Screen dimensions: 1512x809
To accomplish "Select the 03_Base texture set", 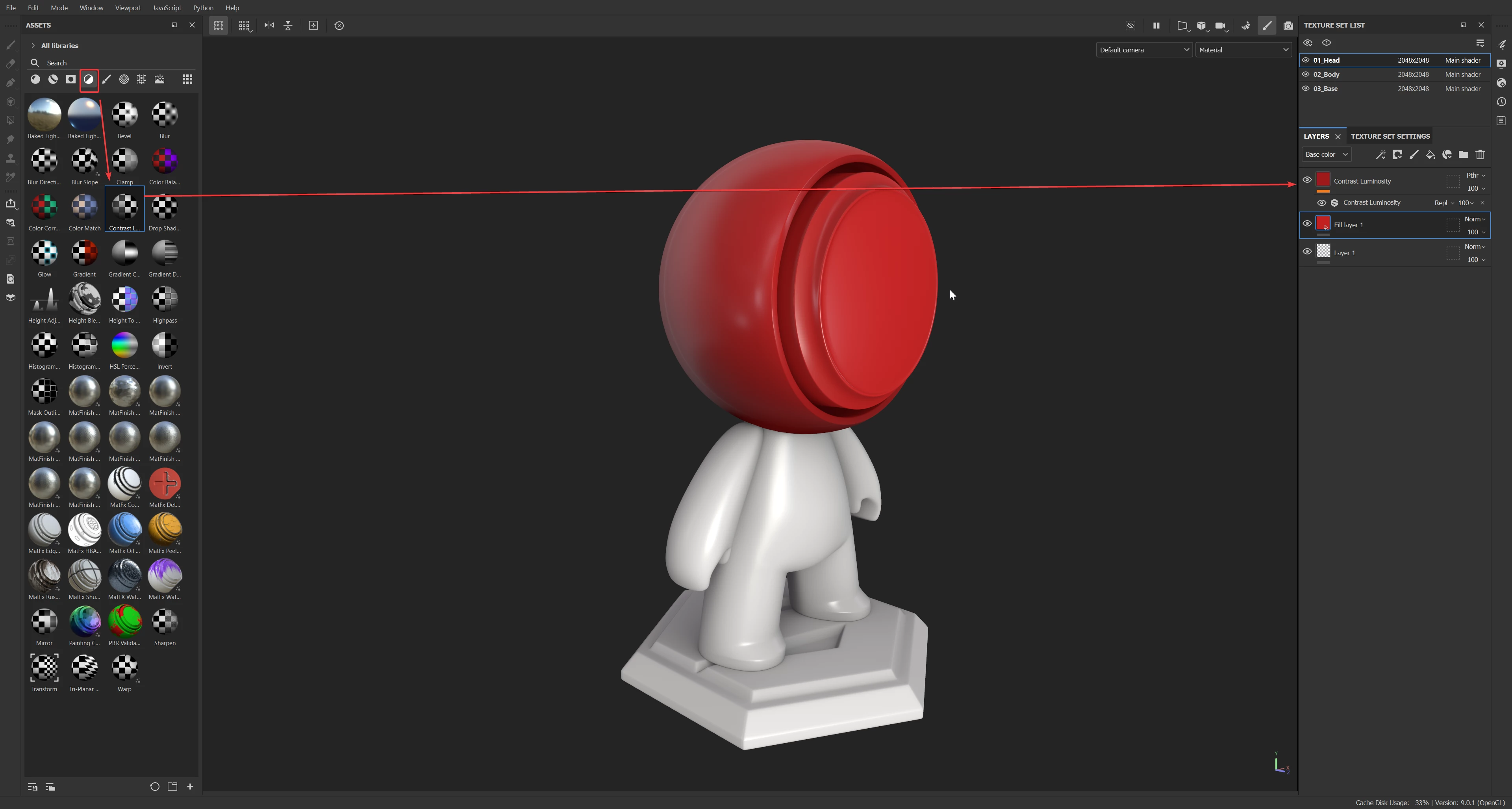I will tap(1325, 89).
